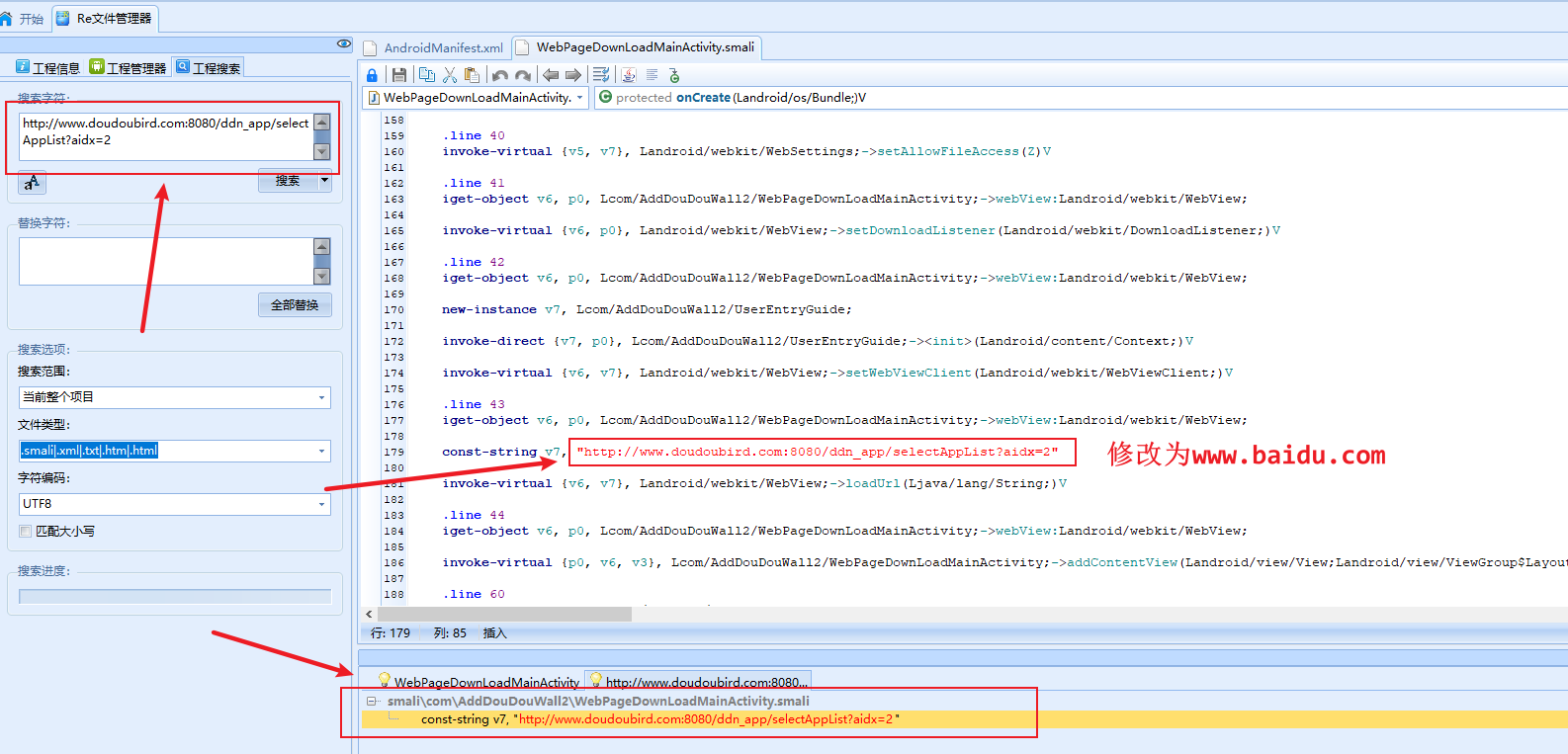This screenshot has width=1568, height=754.
Task: Undo last edit in the editor toolbar
Action: [x=500, y=75]
